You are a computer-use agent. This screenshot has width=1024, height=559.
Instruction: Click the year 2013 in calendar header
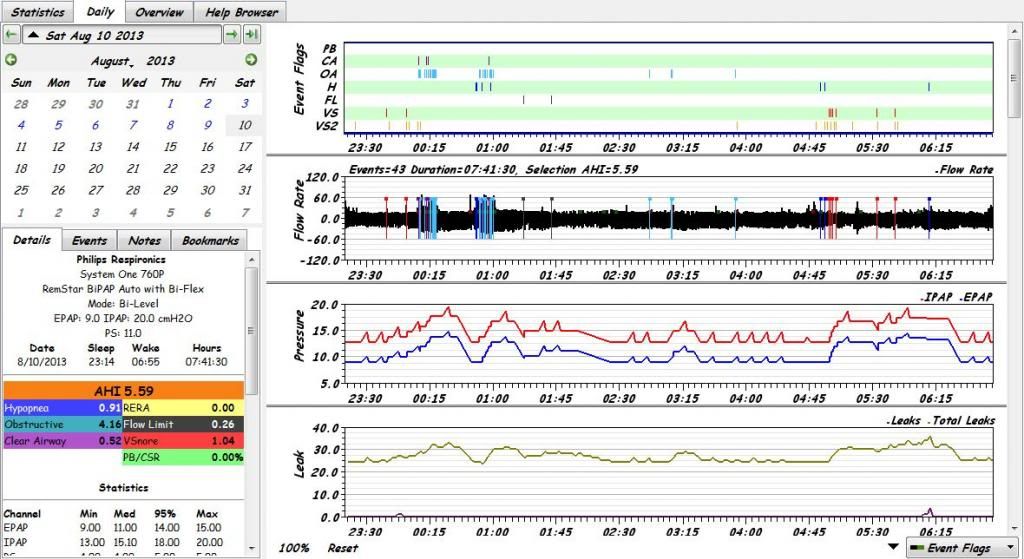click(161, 61)
